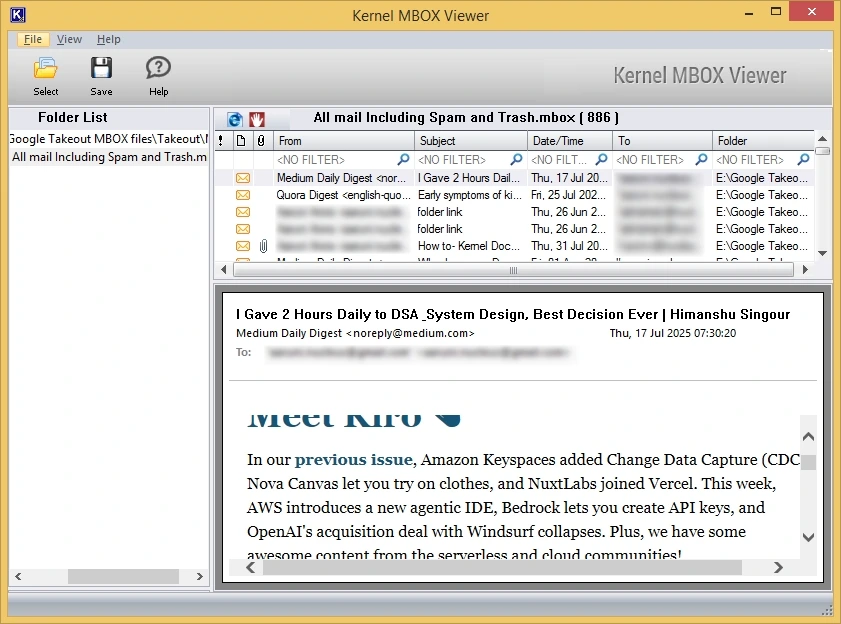
Task: Click the envelope icon of Medium Daily Digest row
Action: click(243, 178)
